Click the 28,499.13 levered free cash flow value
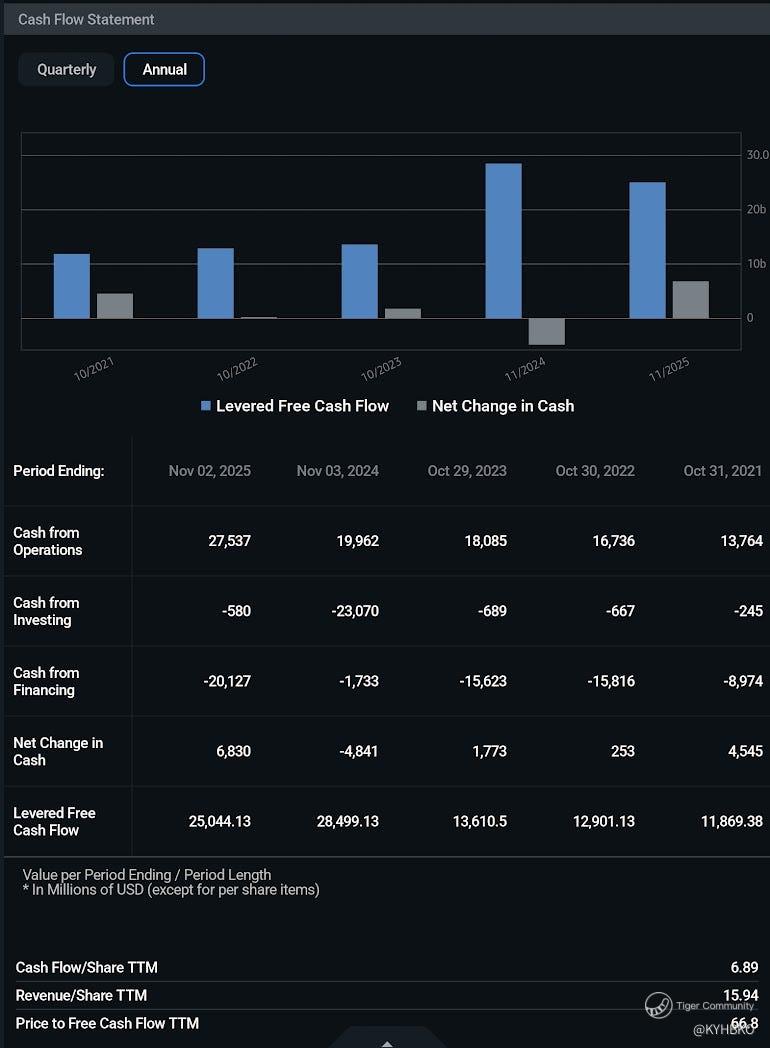The height and width of the screenshot is (1048, 770). click(348, 821)
